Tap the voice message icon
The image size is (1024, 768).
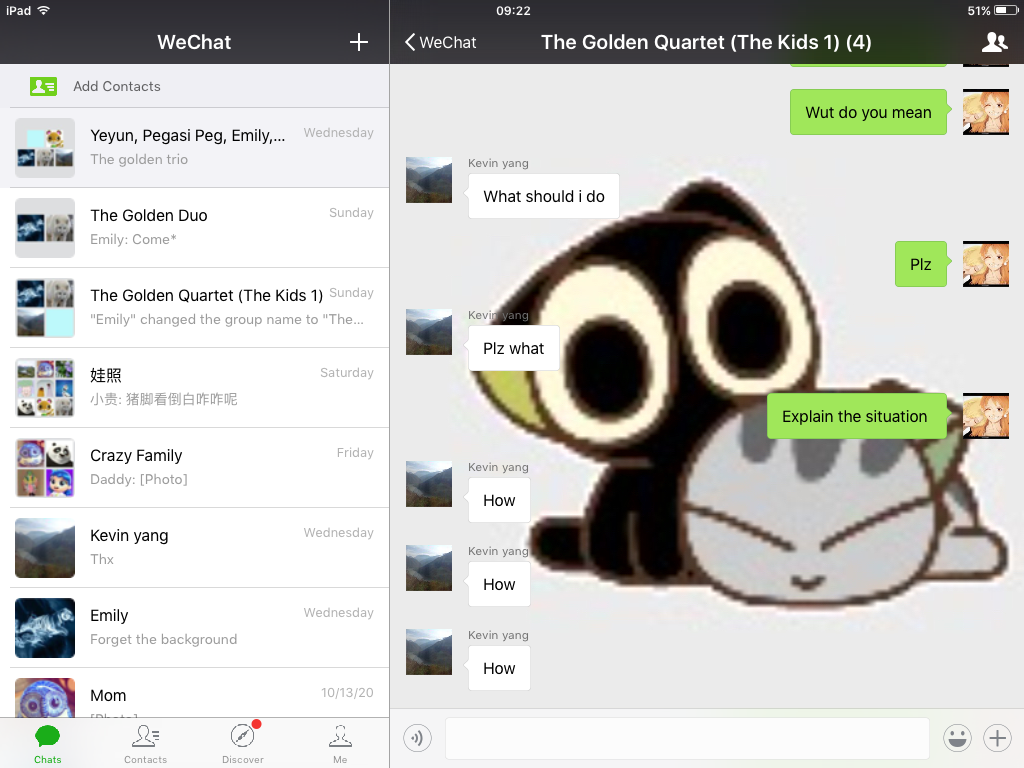click(417, 738)
